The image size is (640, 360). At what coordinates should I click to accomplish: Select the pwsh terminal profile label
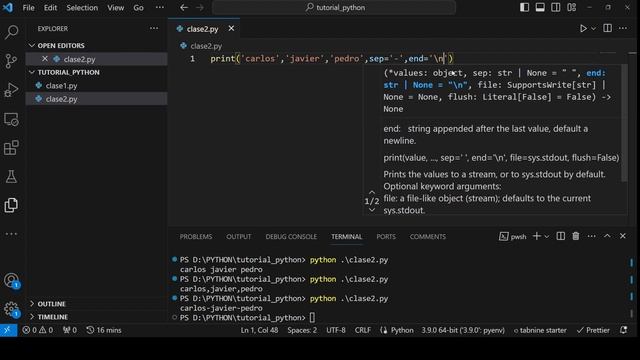pos(513,236)
